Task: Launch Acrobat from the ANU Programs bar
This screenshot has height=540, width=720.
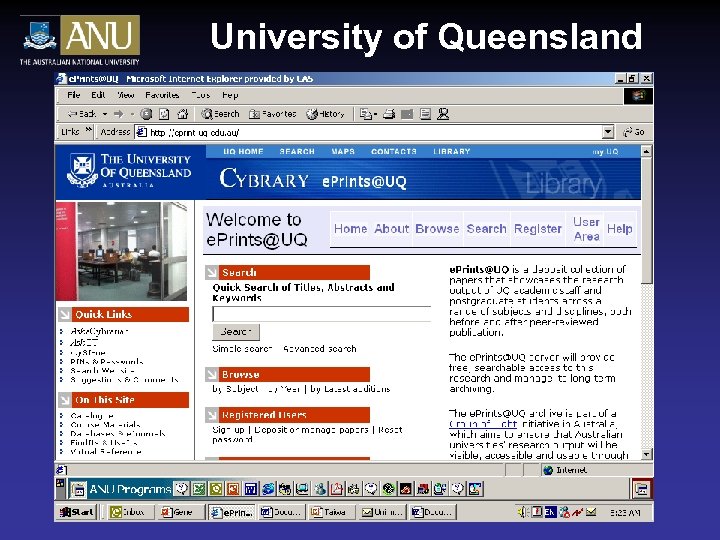Action: point(337,489)
